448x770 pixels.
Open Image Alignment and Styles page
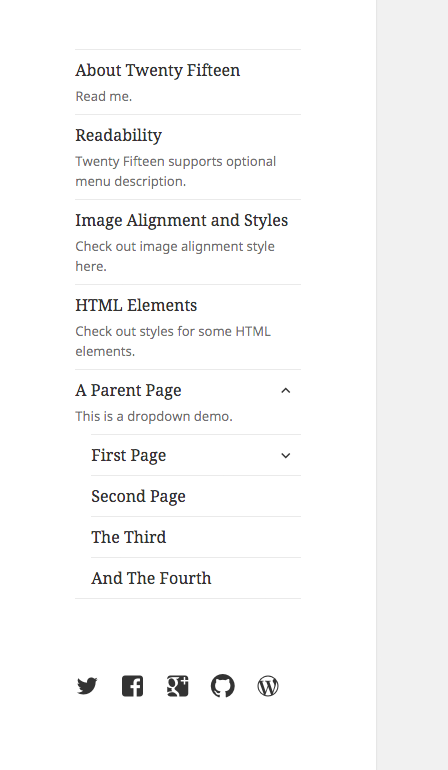coord(181,220)
